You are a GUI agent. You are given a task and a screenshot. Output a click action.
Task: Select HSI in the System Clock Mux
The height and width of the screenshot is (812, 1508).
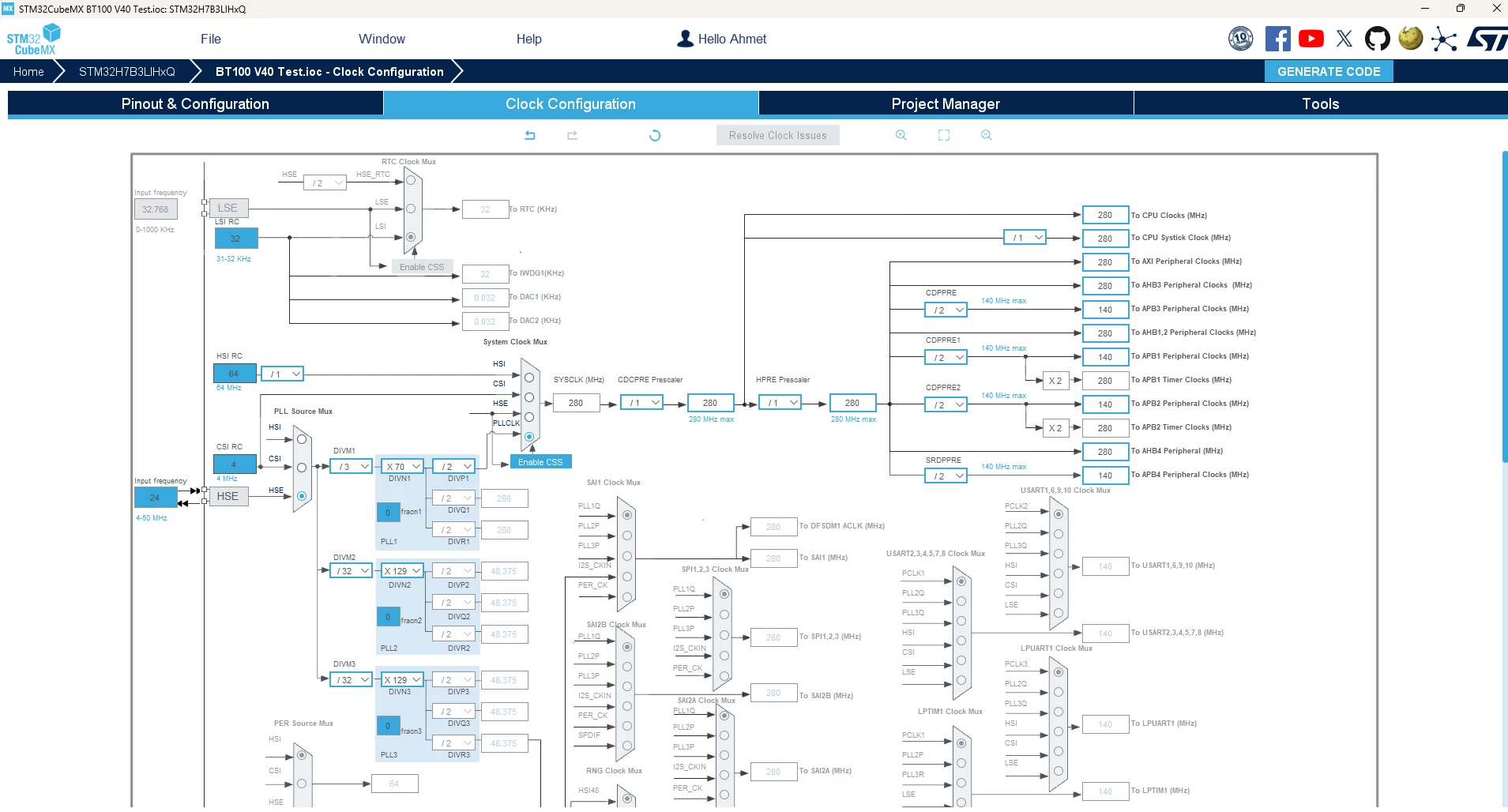tap(529, 378)
